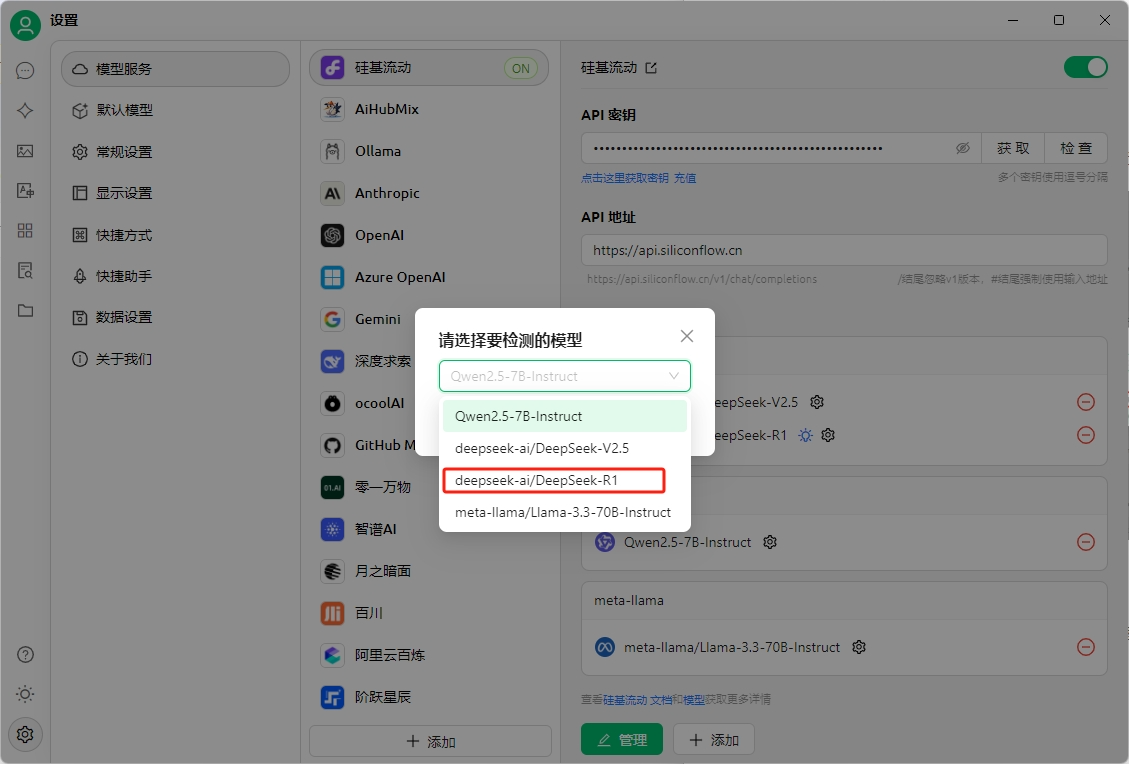Viewport: 1129px width, 764px height.
Task: Select the Ollama provider
Action: (429, 151)
